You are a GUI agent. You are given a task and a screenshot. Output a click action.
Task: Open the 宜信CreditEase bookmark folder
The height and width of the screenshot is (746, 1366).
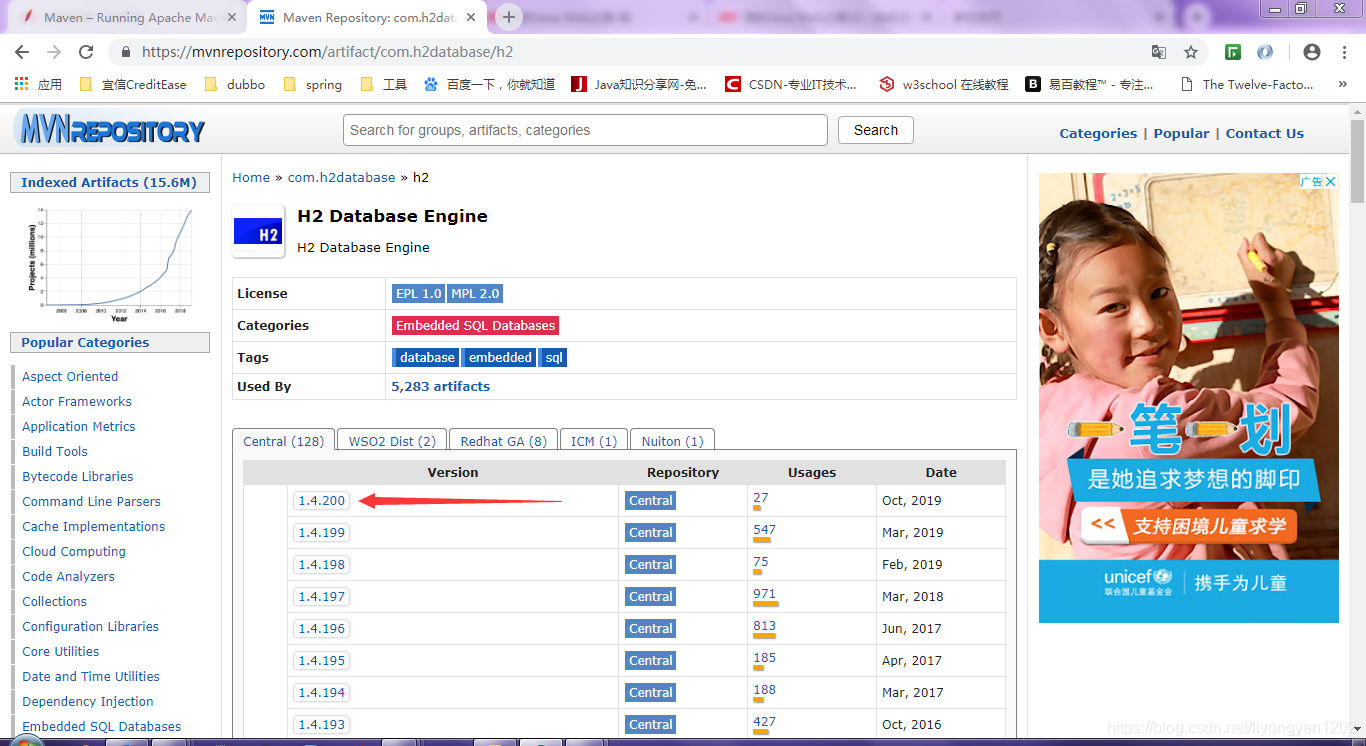132,84
